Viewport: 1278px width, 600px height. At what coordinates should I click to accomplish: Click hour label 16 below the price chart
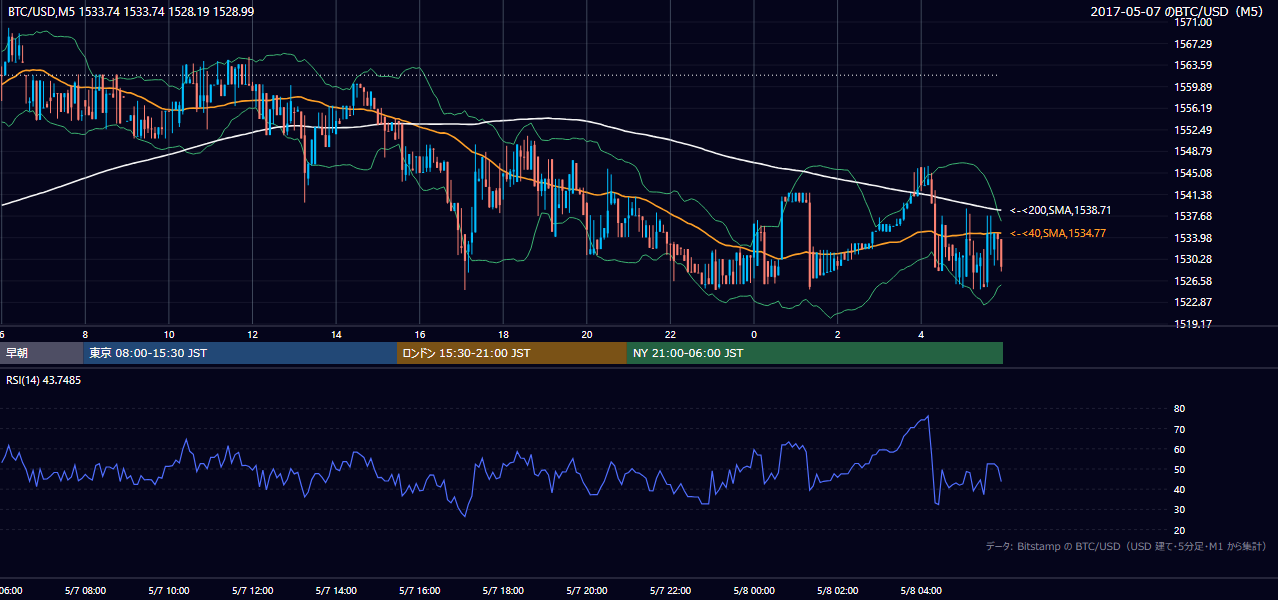pos(420,334)
